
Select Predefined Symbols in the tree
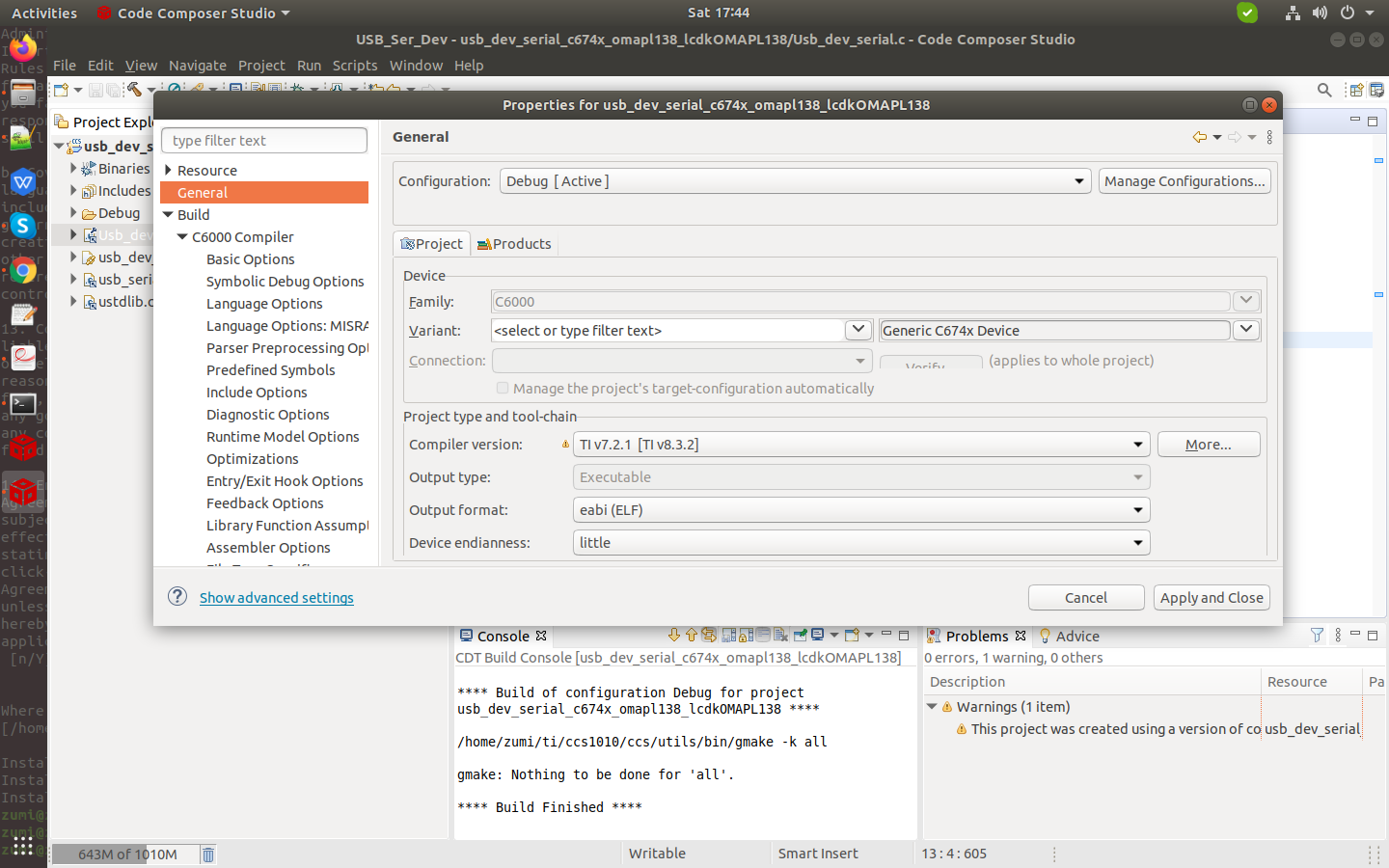(x=271, y=370)
